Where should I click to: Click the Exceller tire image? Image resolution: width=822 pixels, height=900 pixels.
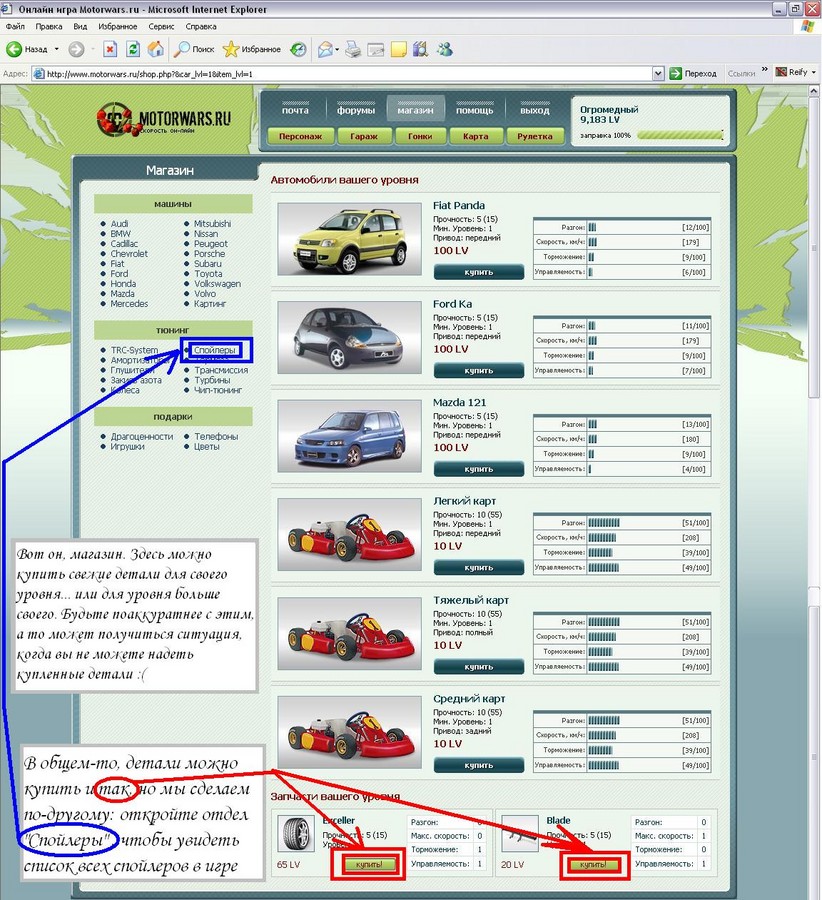296,833
